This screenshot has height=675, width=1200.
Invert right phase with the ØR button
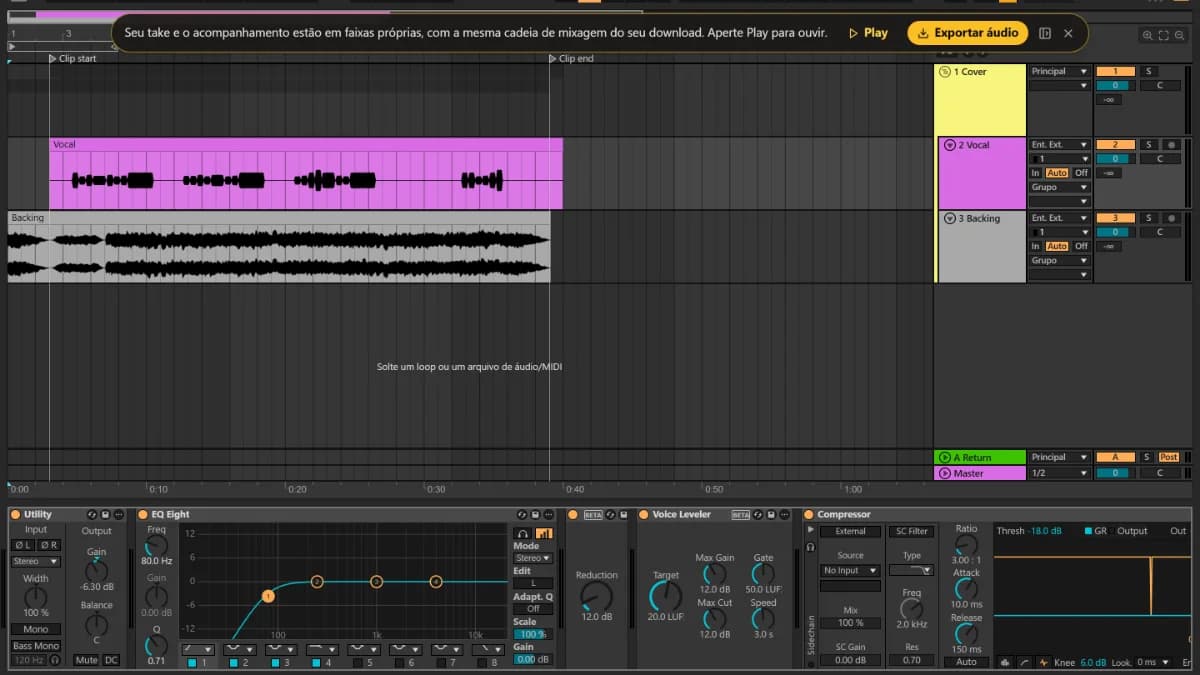tap(48, 544)
